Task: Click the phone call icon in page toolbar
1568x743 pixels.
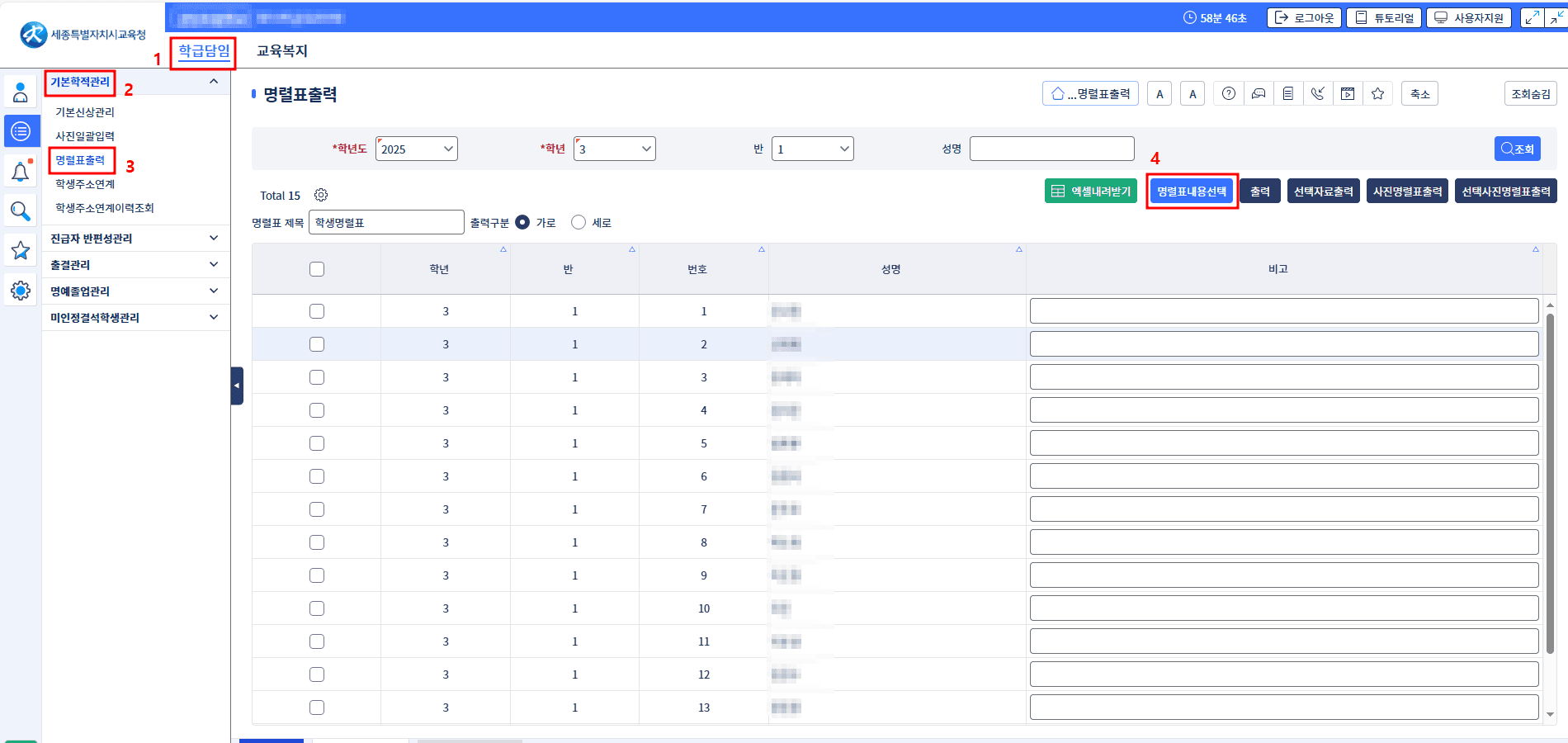Action: coord(1318,94)
